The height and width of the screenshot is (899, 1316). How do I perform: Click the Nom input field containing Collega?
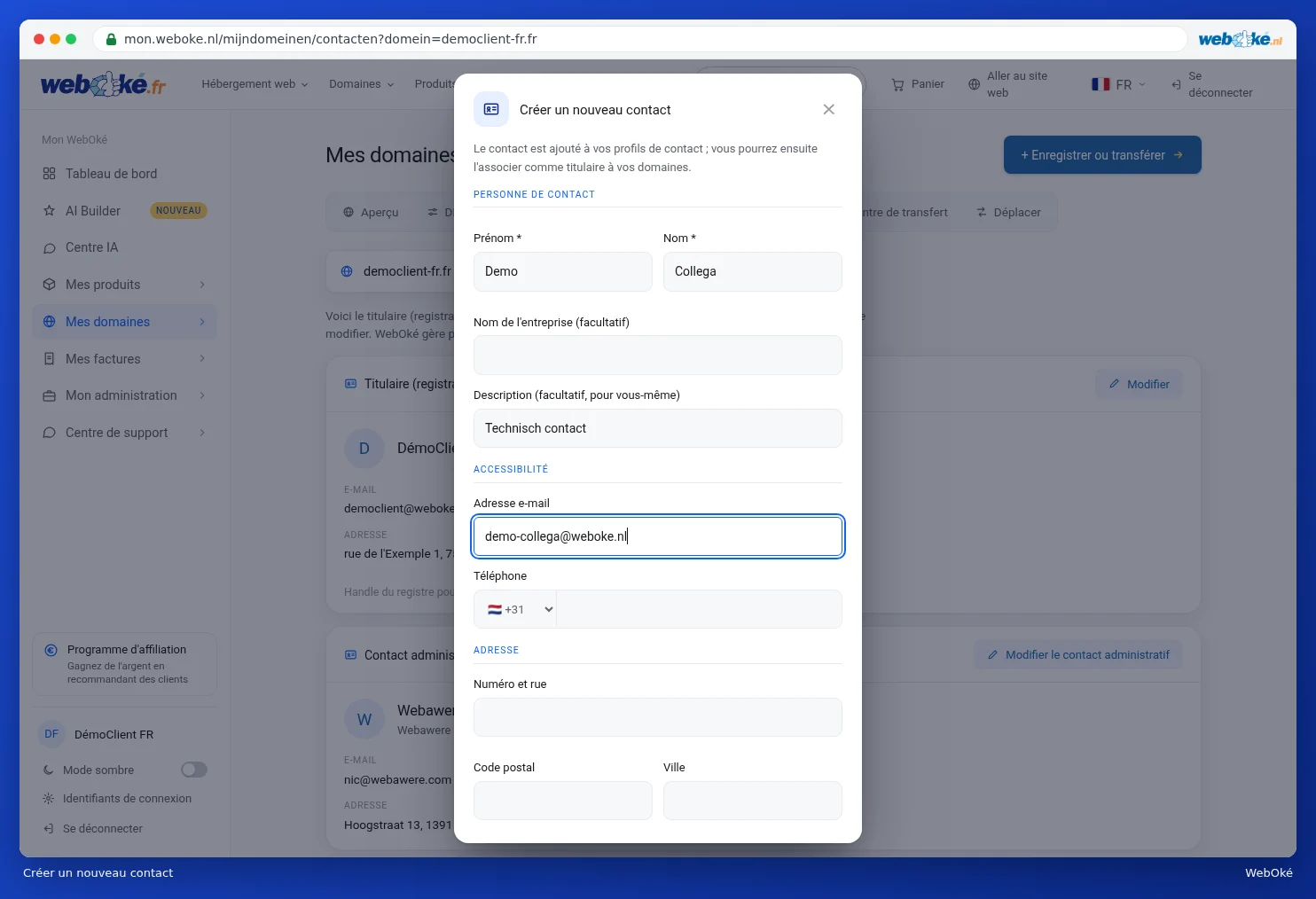(753, 271)
